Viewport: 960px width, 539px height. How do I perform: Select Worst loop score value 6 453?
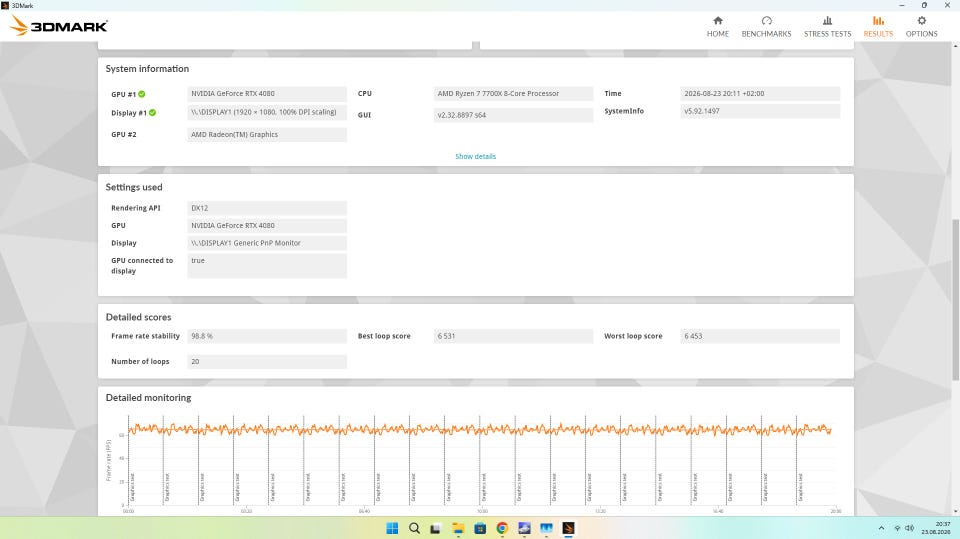760,336
